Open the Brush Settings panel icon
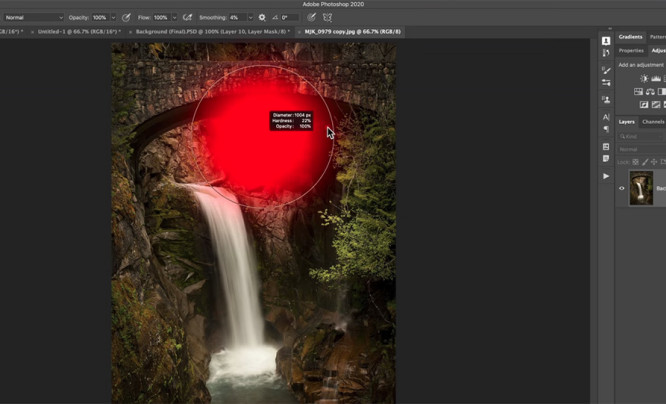Image resolution: width=666 pixels, height=404 pixels. click(x=606, y=82)
